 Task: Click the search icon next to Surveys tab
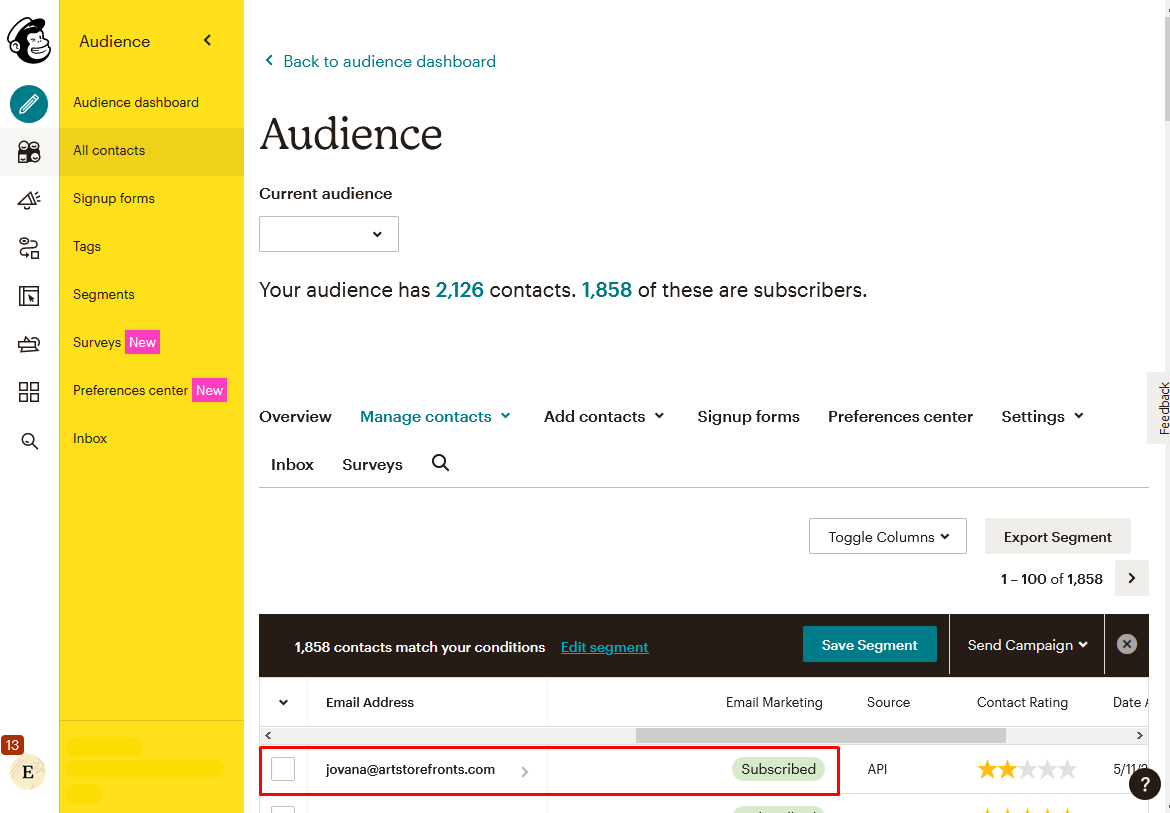pos(441,463)
